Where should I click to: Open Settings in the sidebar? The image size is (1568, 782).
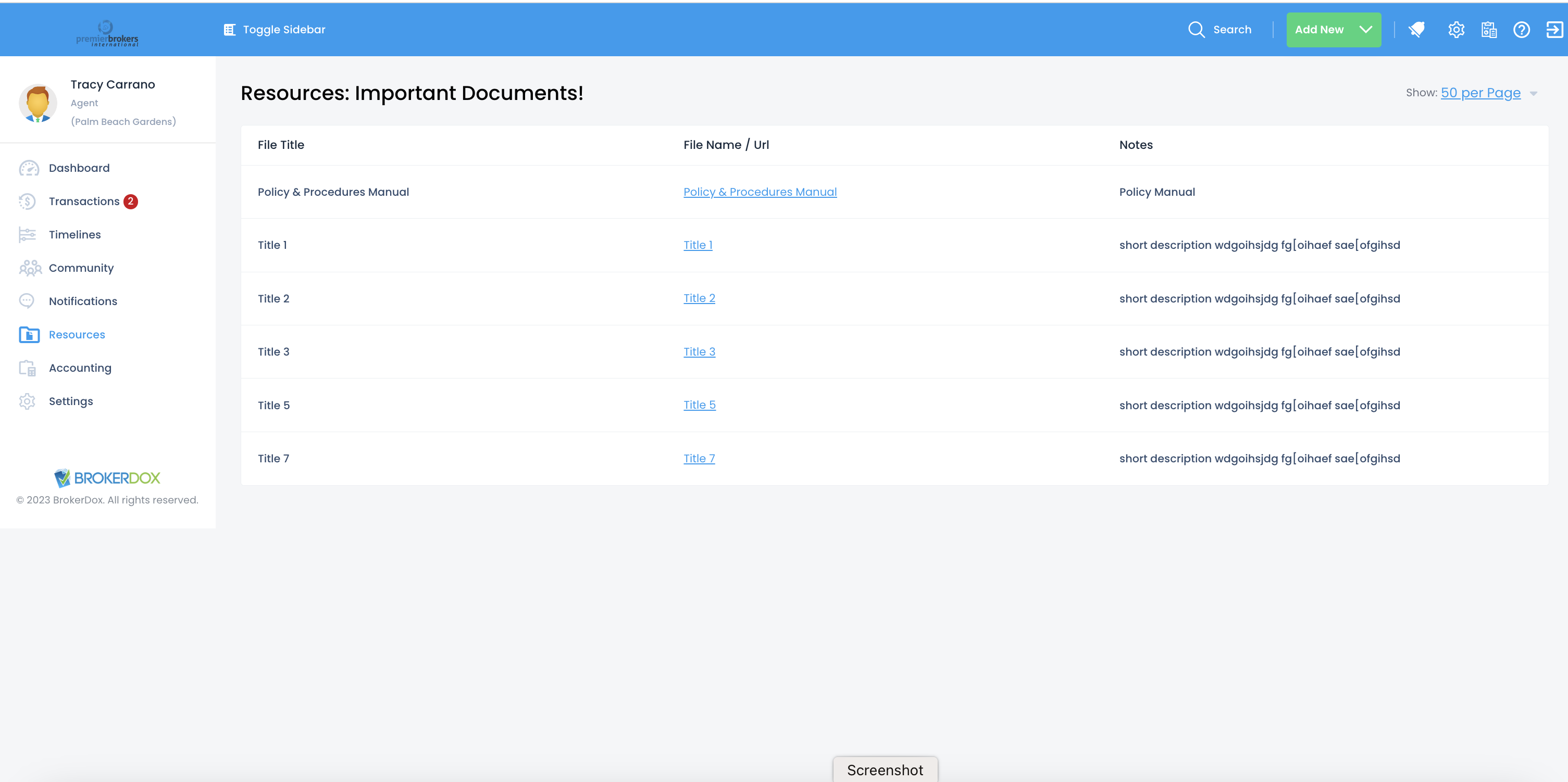71,401
